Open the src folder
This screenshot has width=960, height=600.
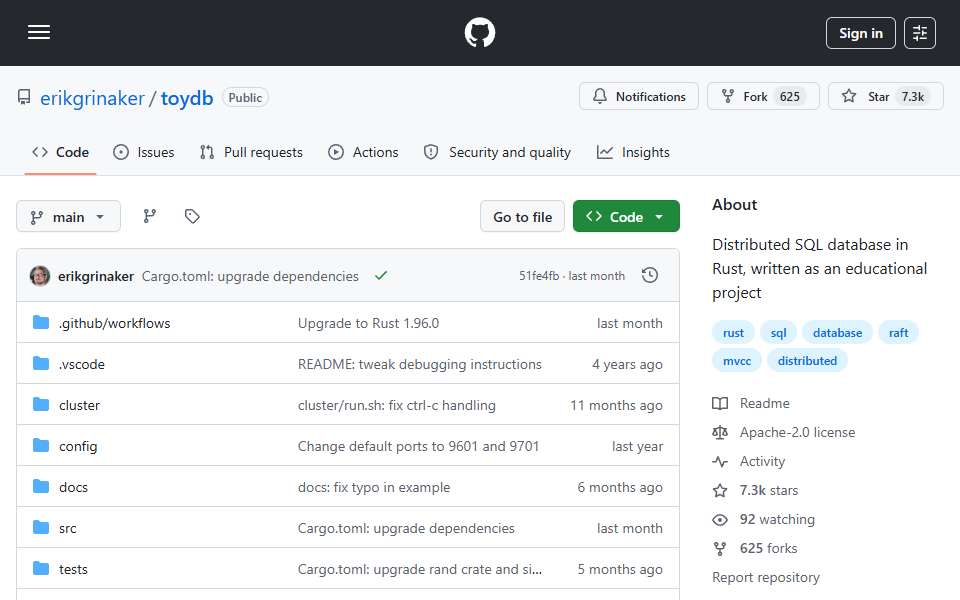67,528
